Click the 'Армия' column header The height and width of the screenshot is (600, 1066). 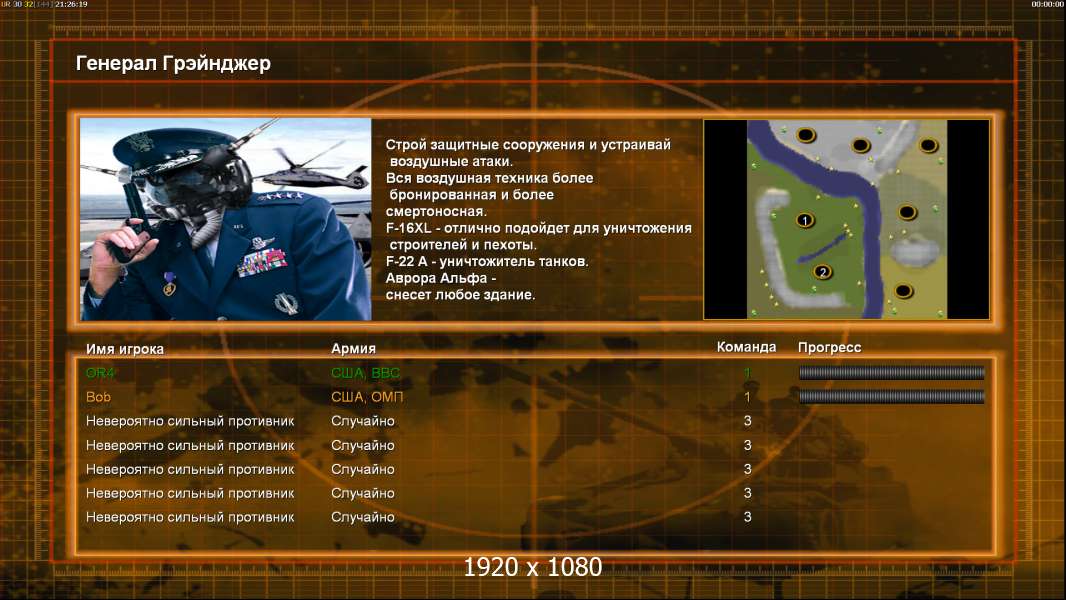pos(354,348)
